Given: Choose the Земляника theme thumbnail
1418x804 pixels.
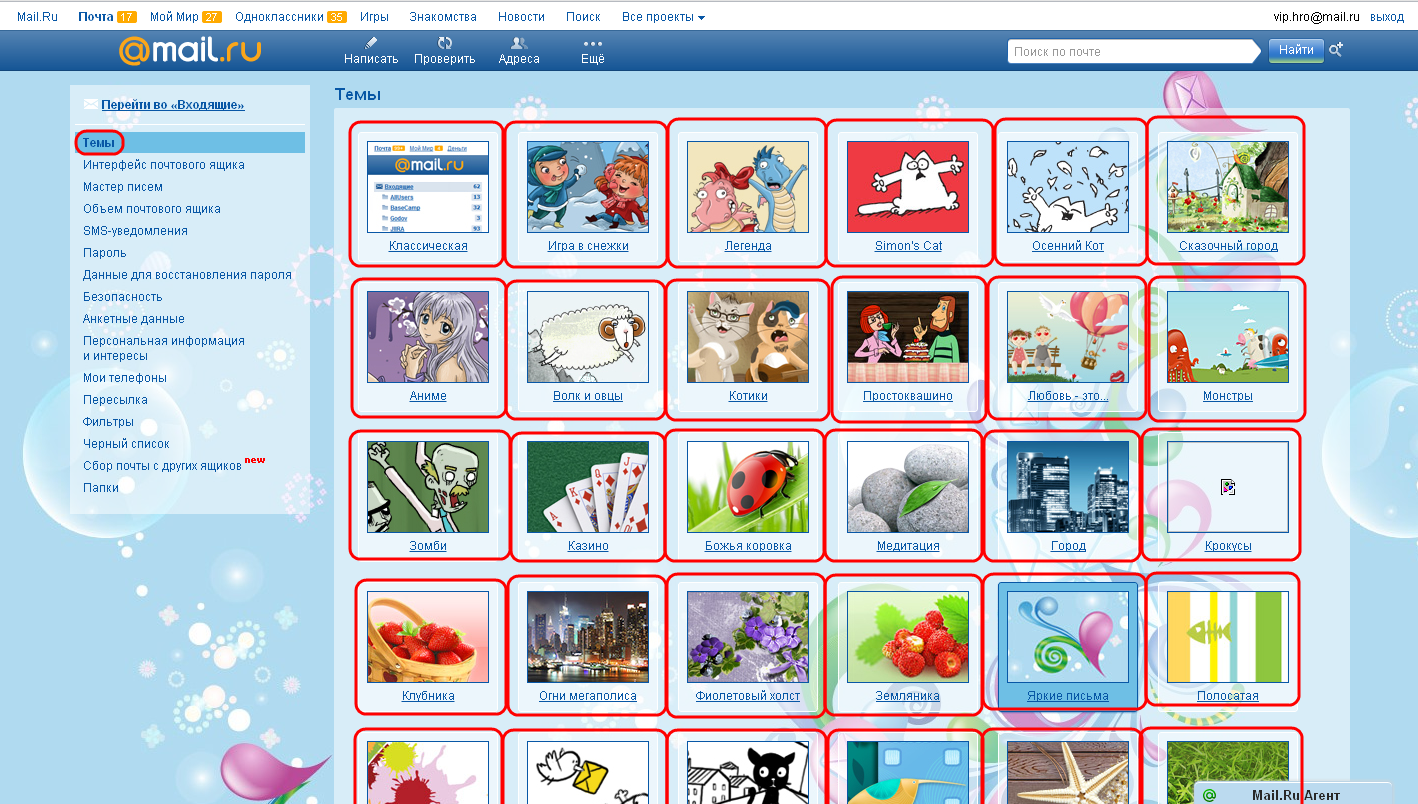Looking at the screenshot, I should (908, 637).
